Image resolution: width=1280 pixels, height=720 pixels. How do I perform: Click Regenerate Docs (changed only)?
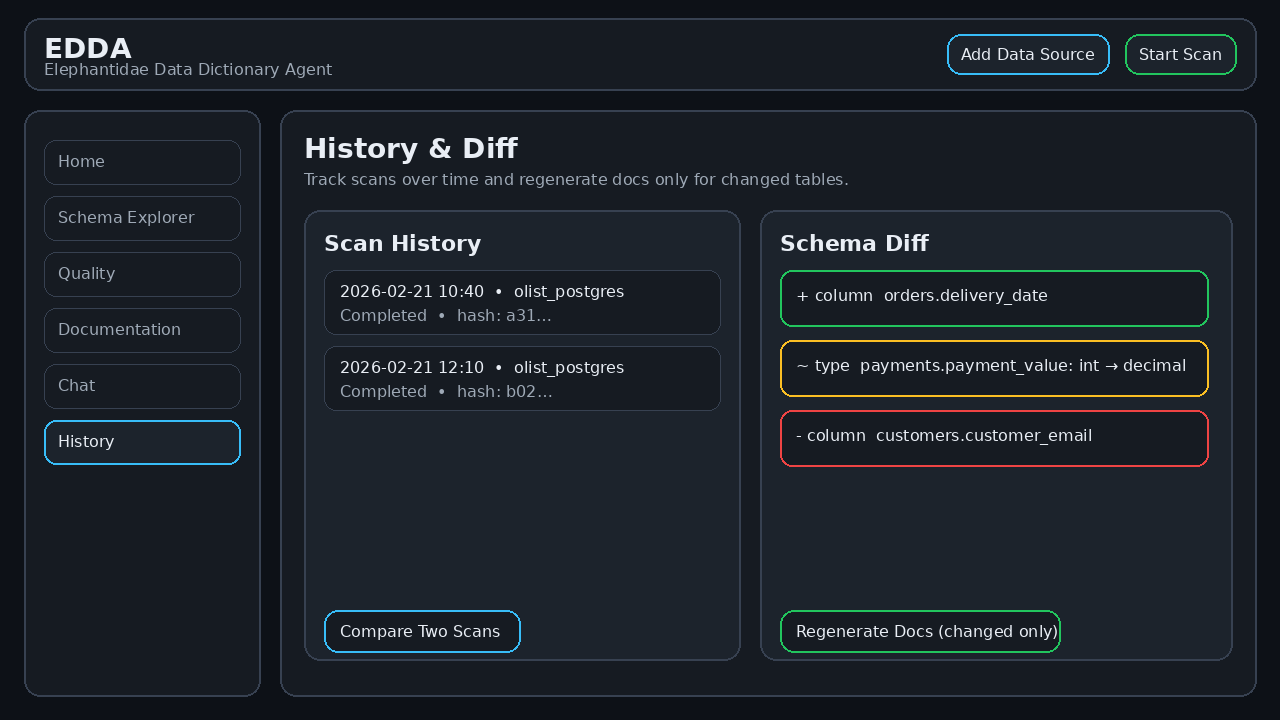click(x=920, y=631)
